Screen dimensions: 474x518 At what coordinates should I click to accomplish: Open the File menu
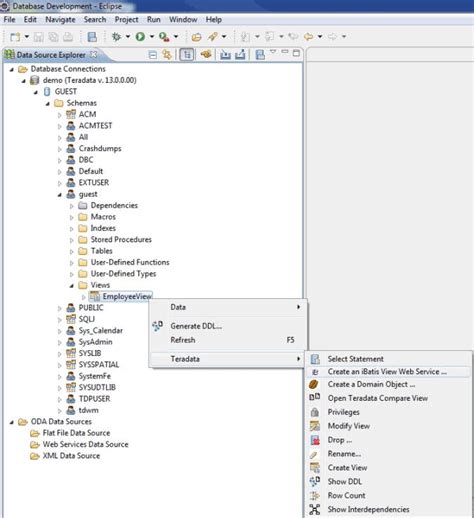(x=9, y=20)
